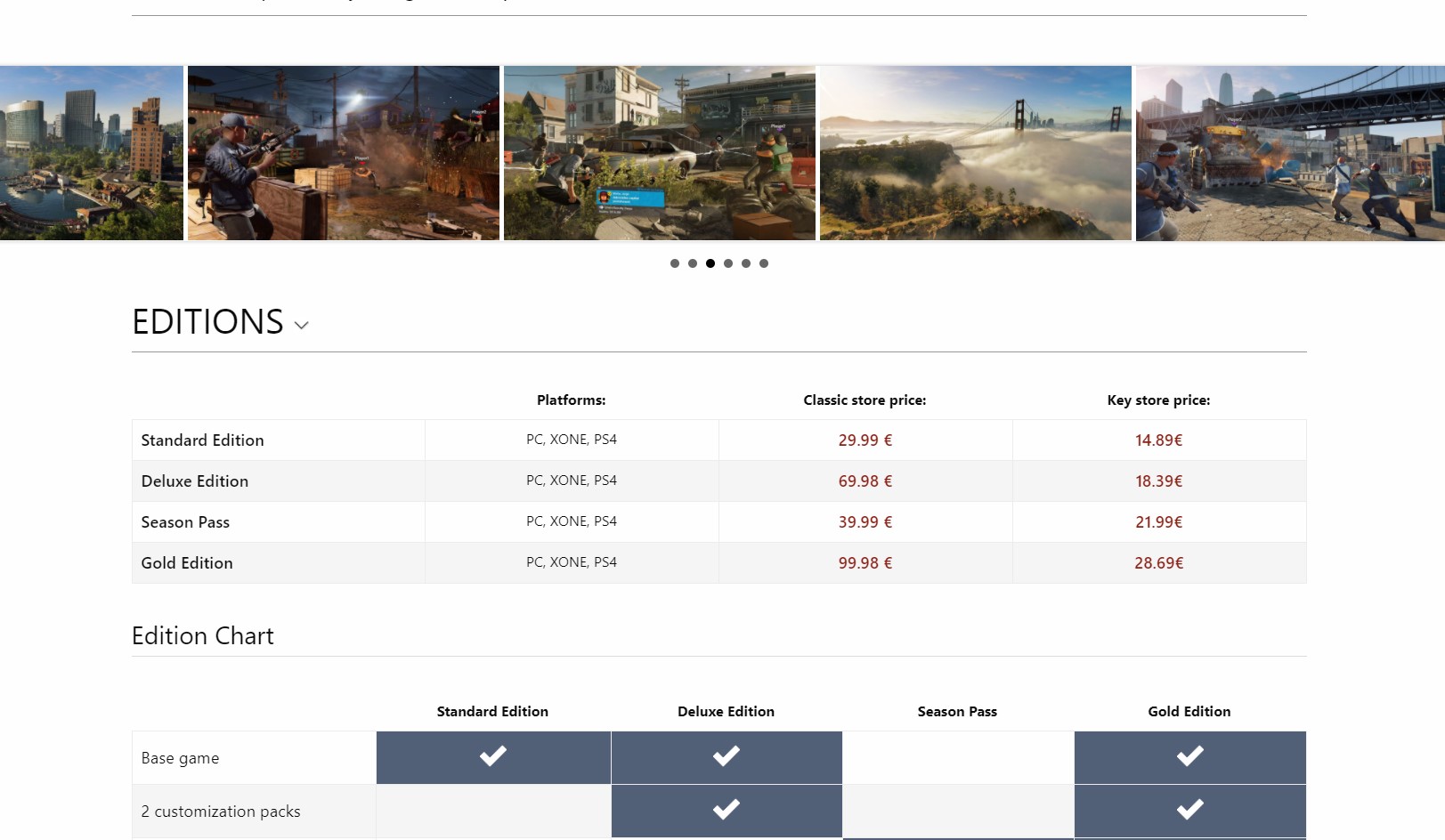Click Deluxe Edition column header in Edition Chart
The image size is (1445, 840).
pos(727,712)
